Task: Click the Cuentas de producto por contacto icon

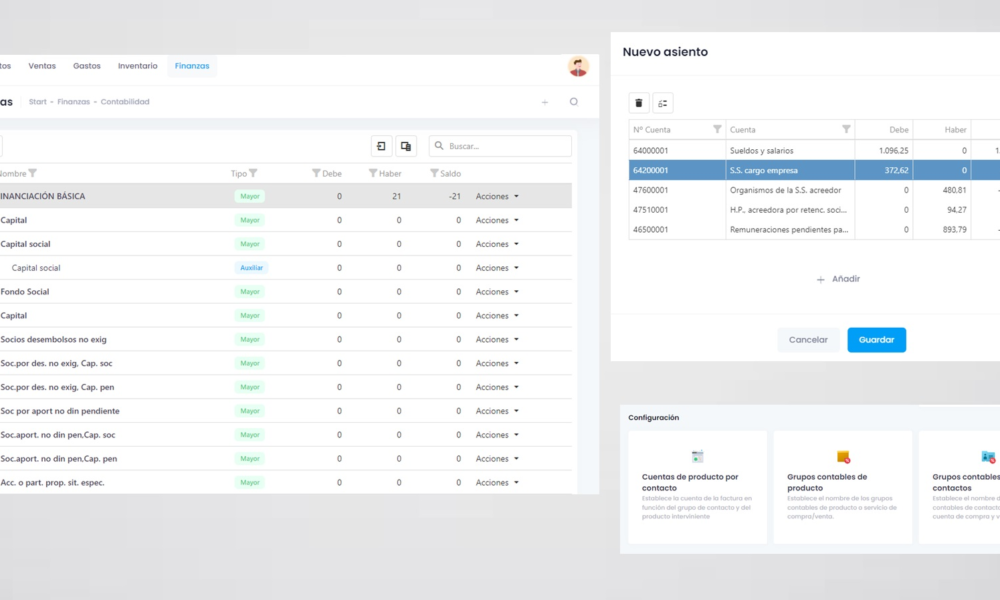Action: click(697, 457)
